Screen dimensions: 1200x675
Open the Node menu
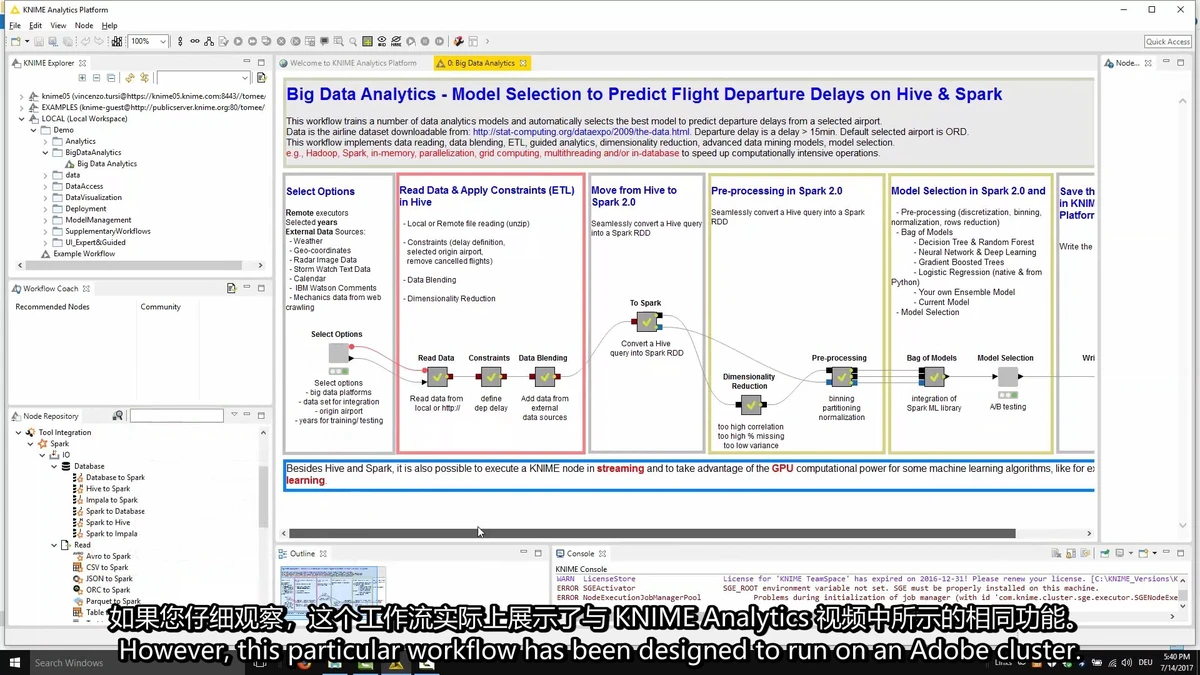click(84, 26)
